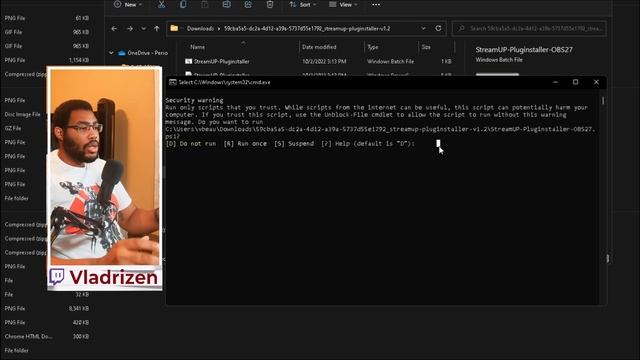Click the [R] Run once option text
This screenshot has width=640, height=360.
coord(245,144)
